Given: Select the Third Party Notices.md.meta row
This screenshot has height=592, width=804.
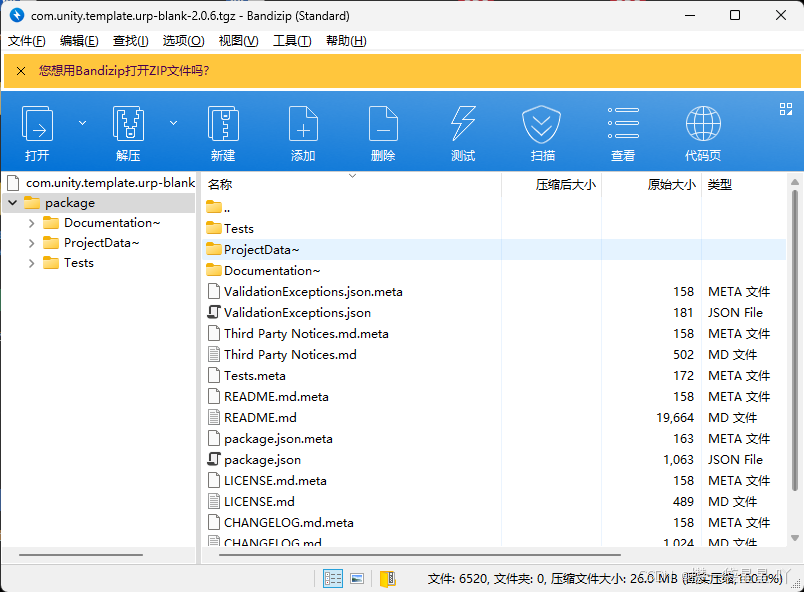Looking at the screenshot, I should point(494,333).
